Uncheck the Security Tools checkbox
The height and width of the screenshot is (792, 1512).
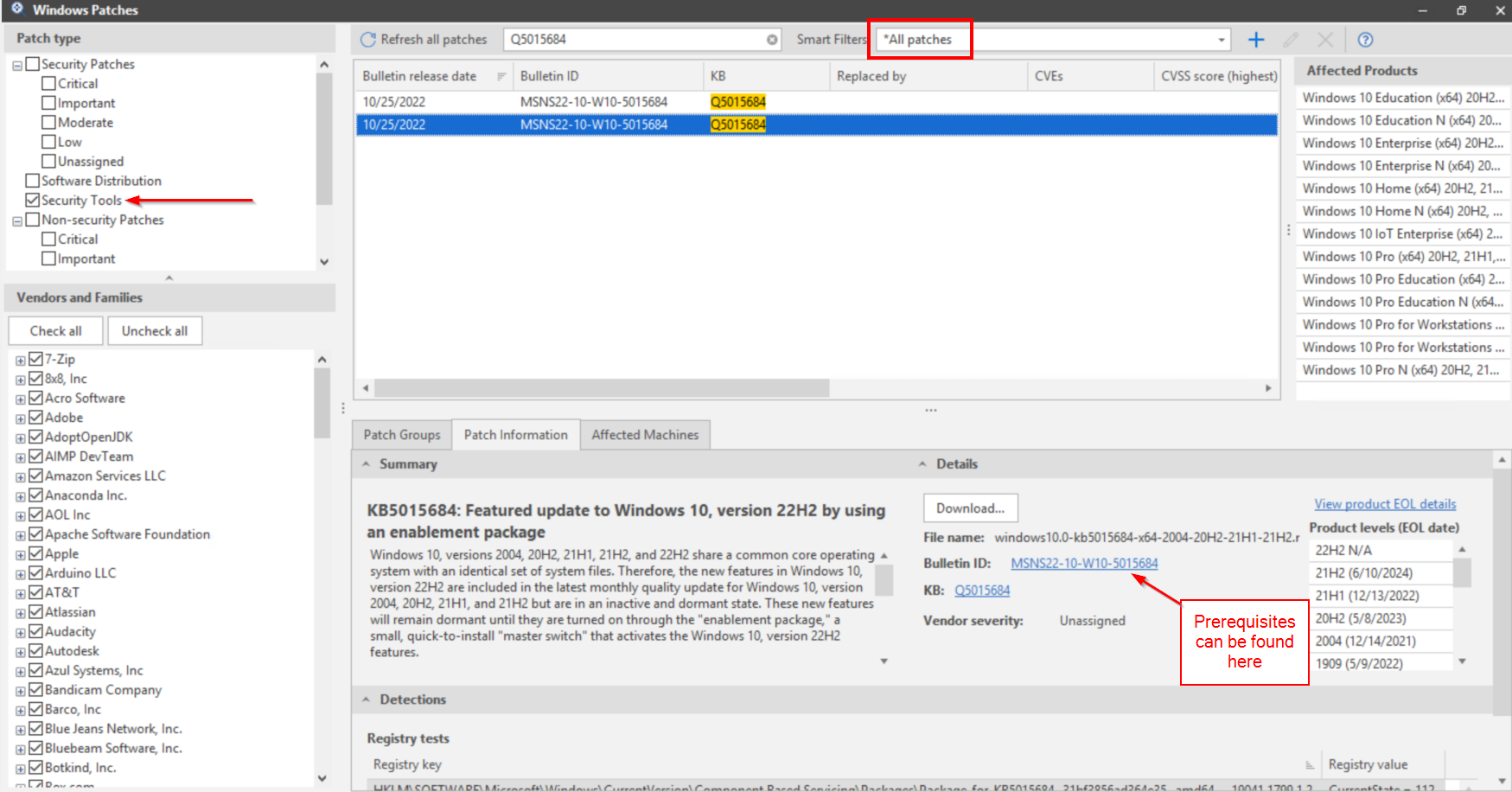(x=32, y=200)
